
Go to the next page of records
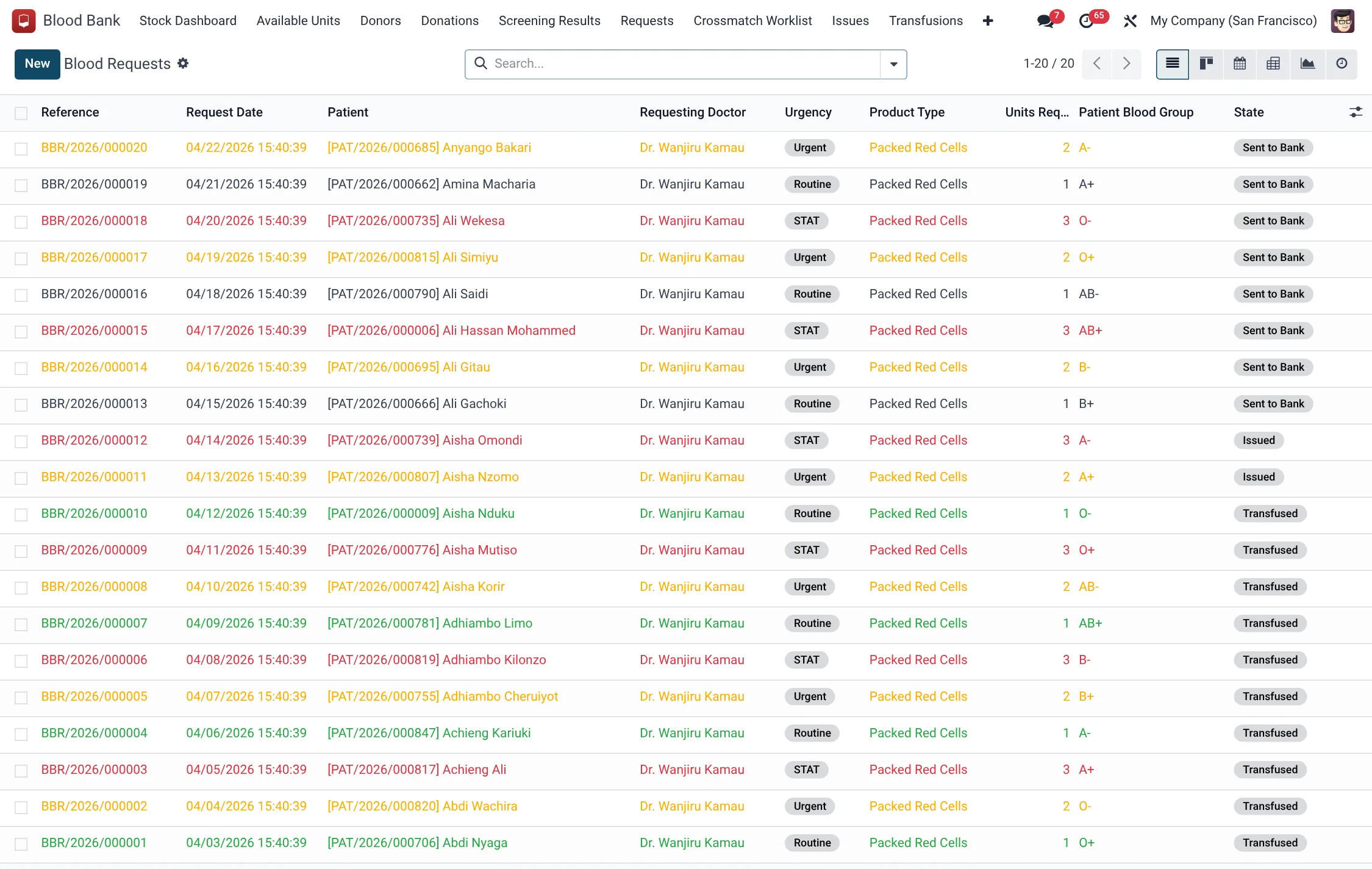[x=1126, y=63]
